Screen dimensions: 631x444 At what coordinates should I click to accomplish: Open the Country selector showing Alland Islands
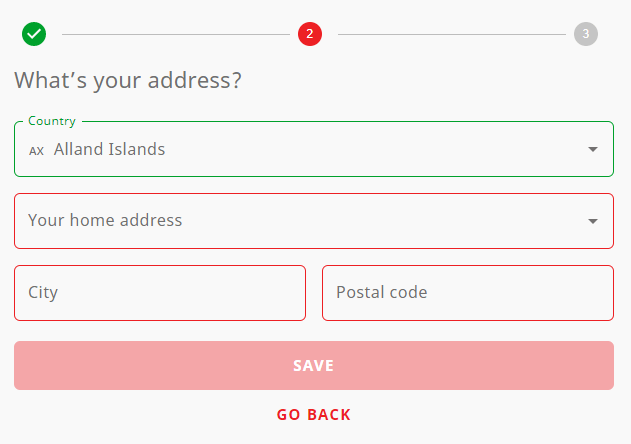click(x=314, y=149)
